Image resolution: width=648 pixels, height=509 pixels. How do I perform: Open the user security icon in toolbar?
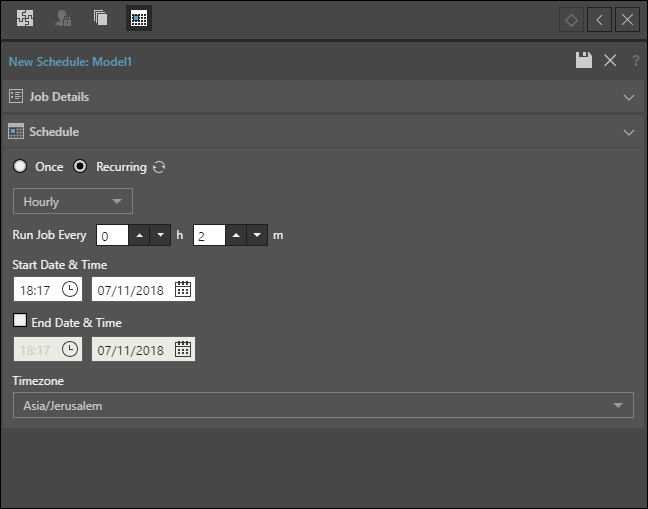63,18
